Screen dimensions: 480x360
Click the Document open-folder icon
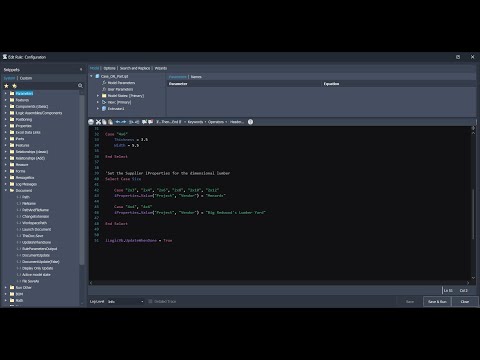[x=12, y=190]
